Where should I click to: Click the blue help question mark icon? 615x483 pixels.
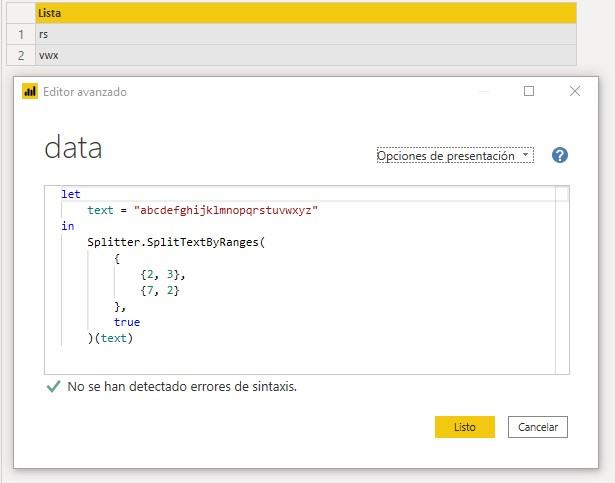coord(560,155)
